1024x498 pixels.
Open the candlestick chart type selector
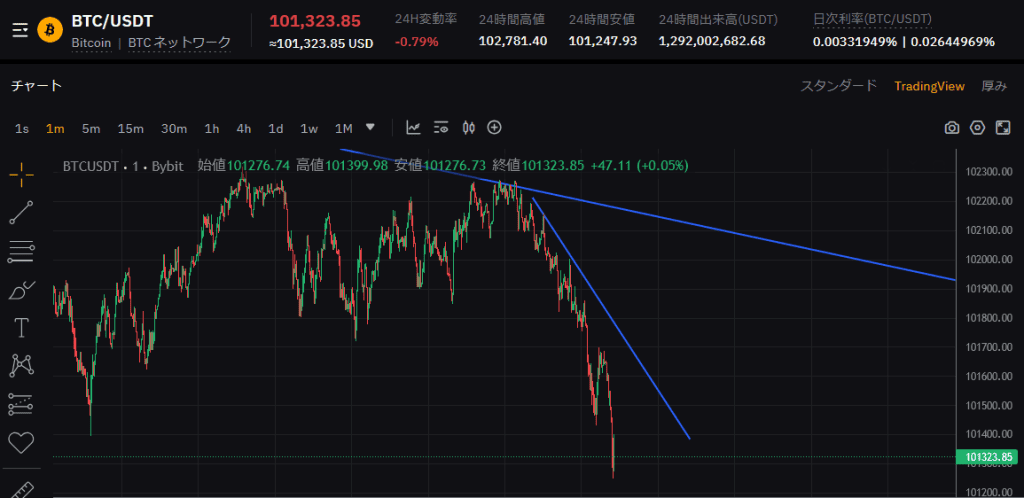click(467, 127)
